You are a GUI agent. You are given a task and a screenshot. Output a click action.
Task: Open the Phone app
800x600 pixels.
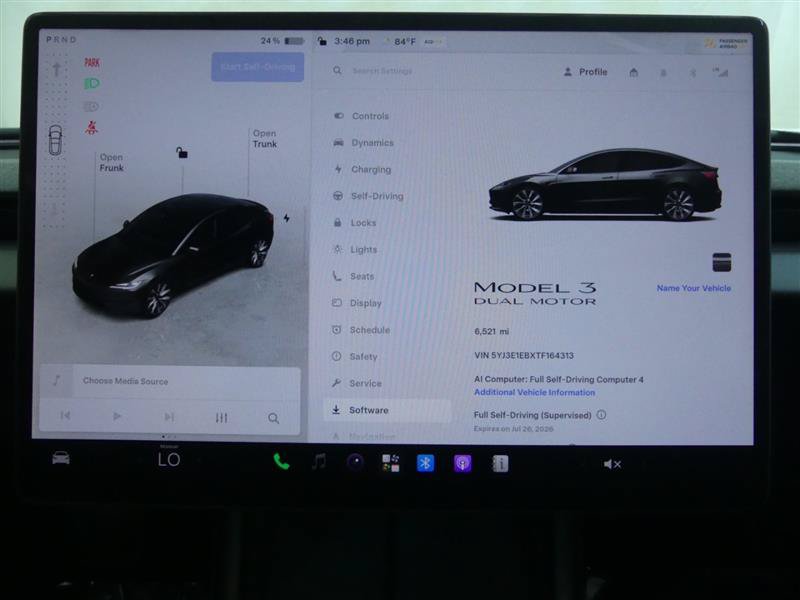pyautogui.click(x=281, y=462)
